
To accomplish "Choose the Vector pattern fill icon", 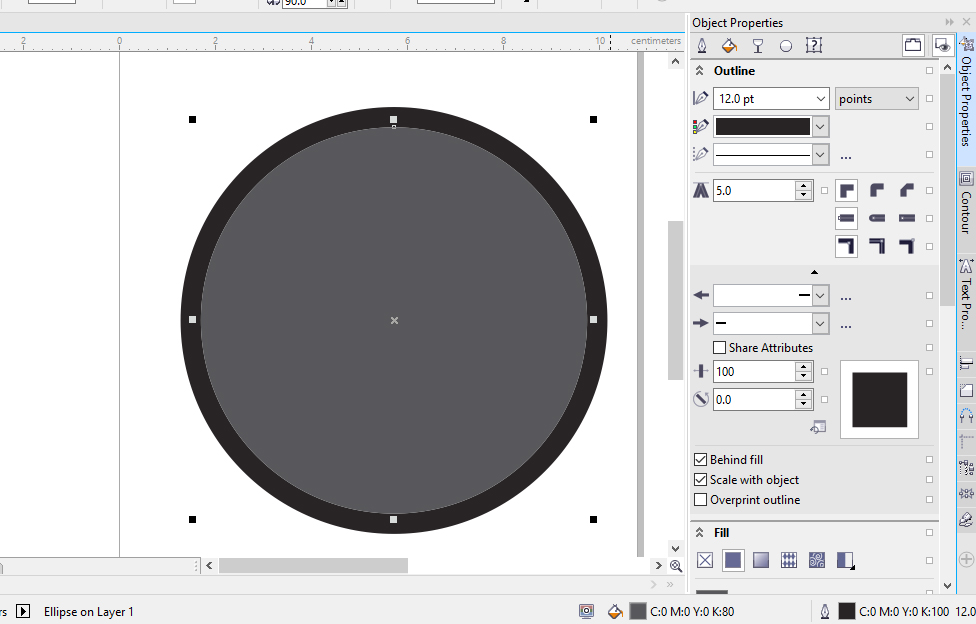I will tap(789, 560).
